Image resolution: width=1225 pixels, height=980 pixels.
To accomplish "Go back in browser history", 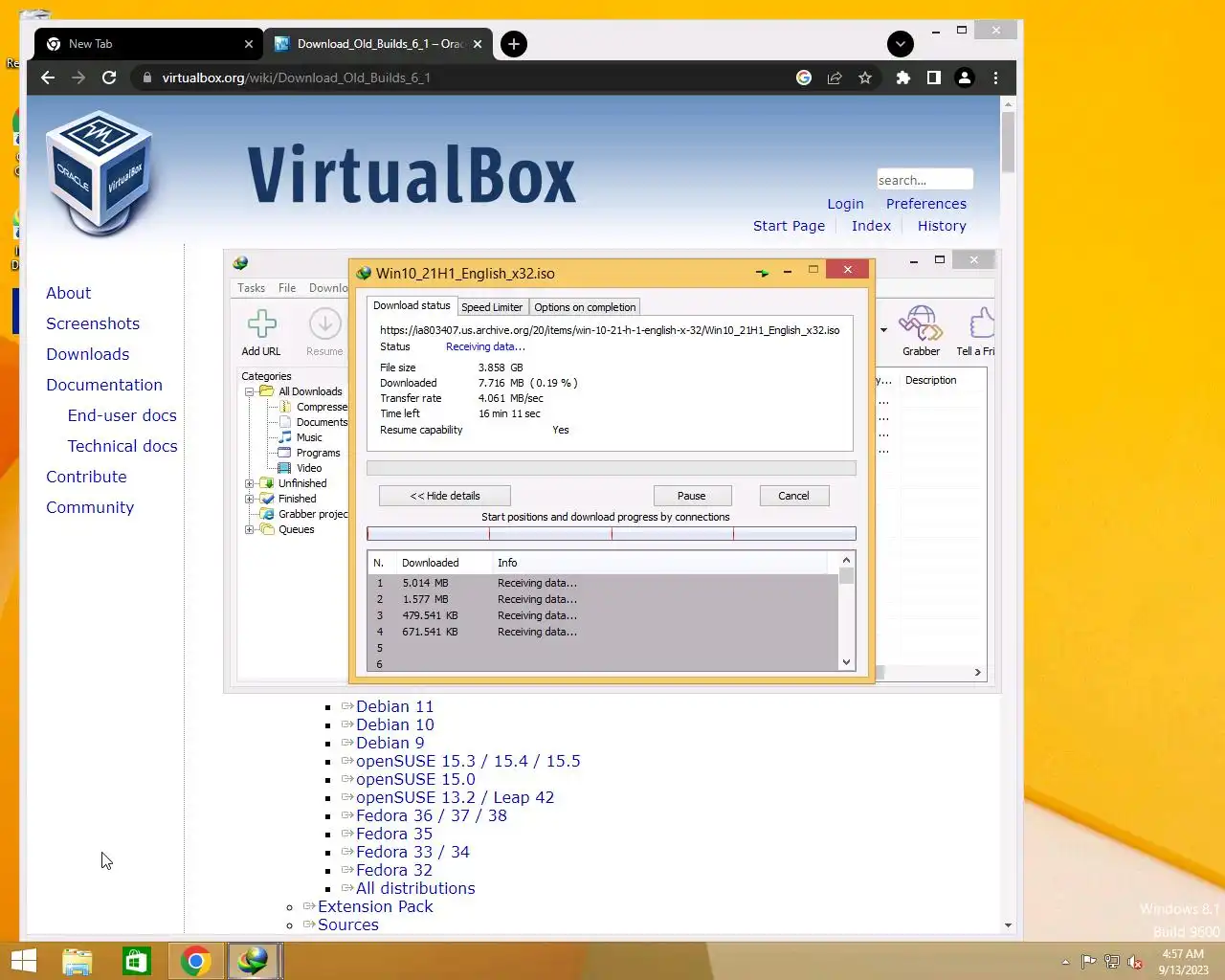I will [x=48, y=78].
